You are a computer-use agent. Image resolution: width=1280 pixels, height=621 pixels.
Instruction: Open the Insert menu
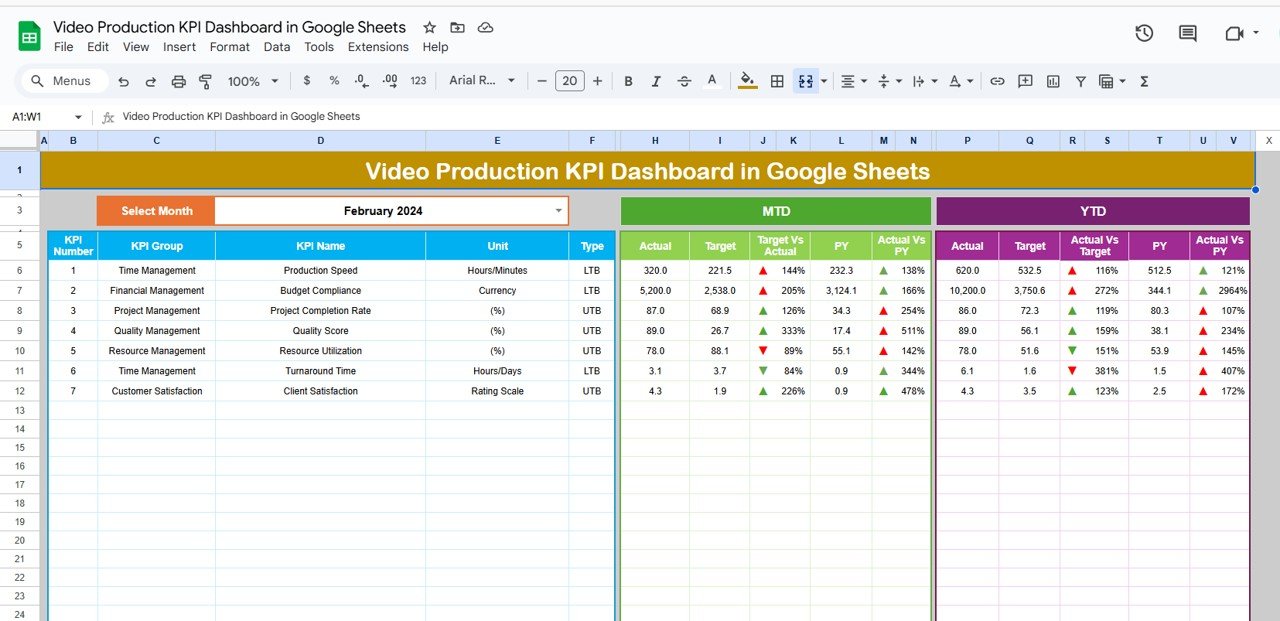coord(180,47)
